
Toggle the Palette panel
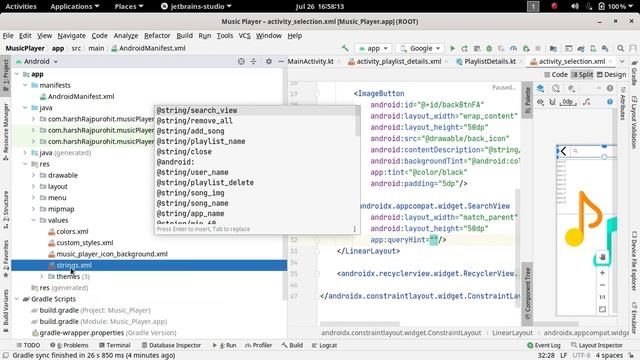(527, 100)
